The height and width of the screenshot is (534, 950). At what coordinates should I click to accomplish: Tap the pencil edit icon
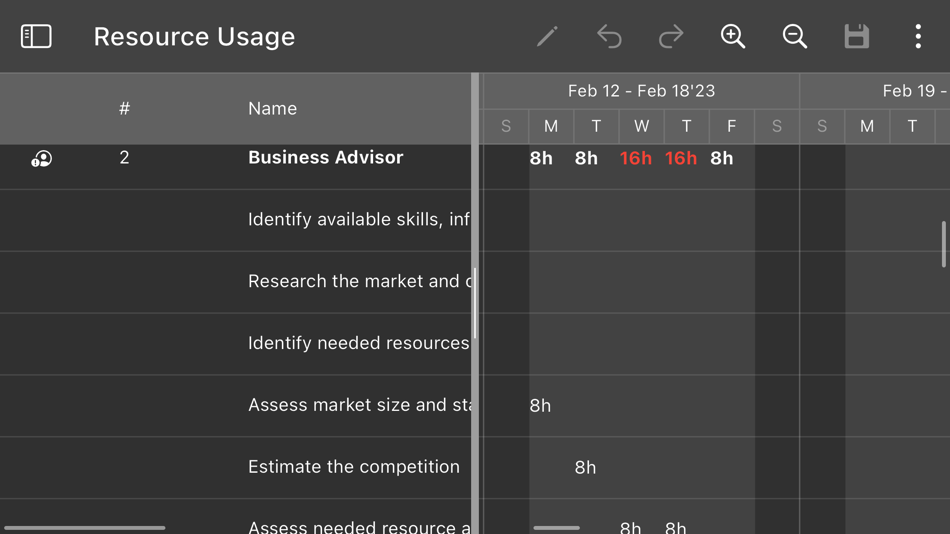tap(547, 36)
